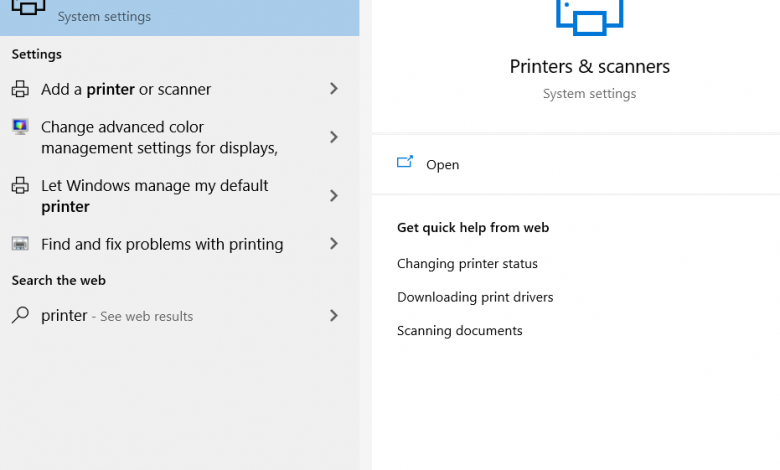Open Printers & scanners using the Open button
The height and width of the screenshot is (470, 780).
[x=442, y=165]
